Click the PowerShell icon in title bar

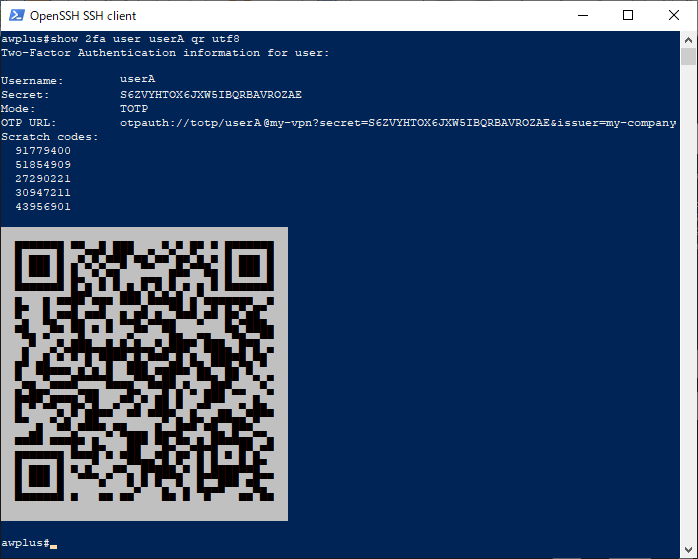[x=15, y=15]
